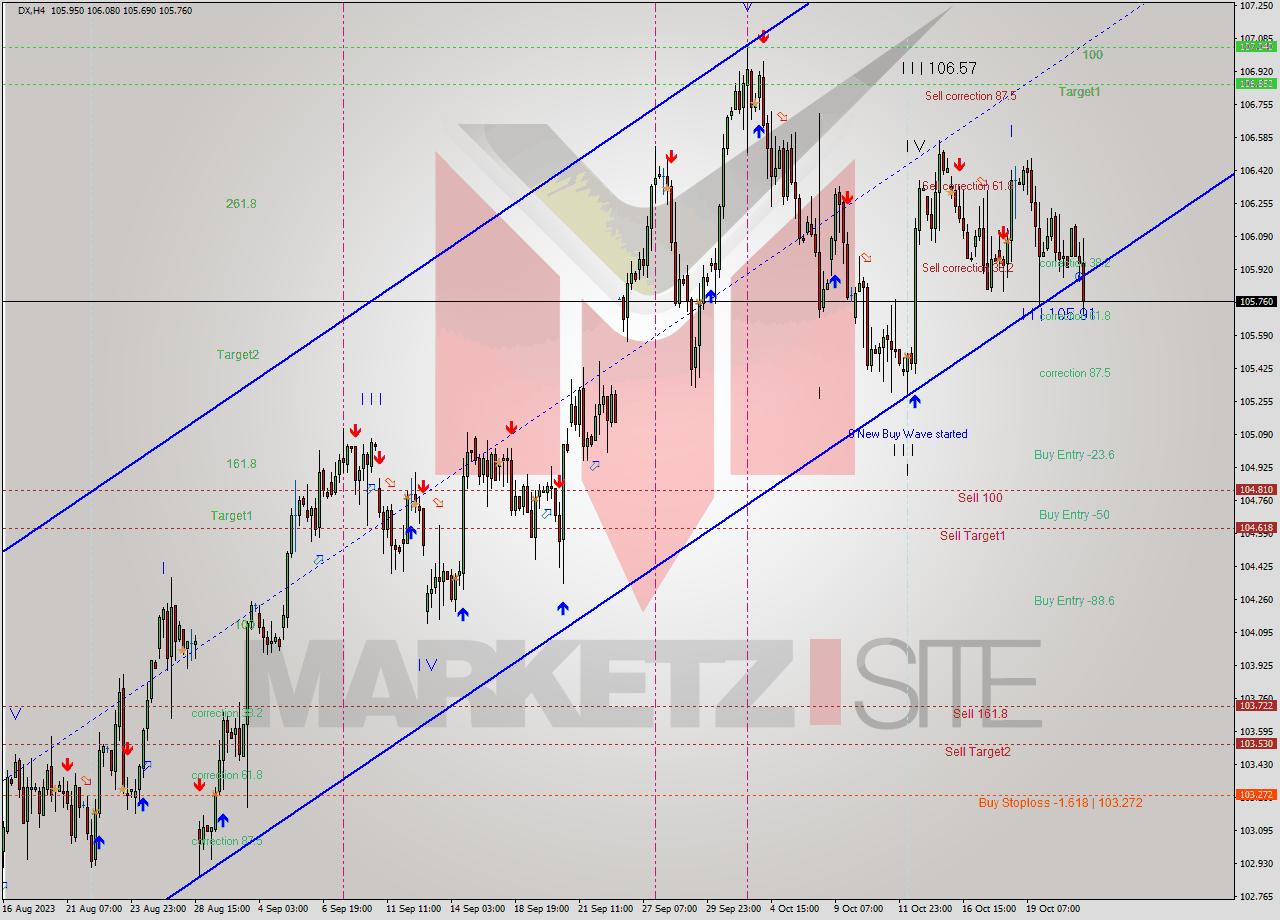
Task: Click the 106.585 price axis label
Action: click(x=1256, y=138)
